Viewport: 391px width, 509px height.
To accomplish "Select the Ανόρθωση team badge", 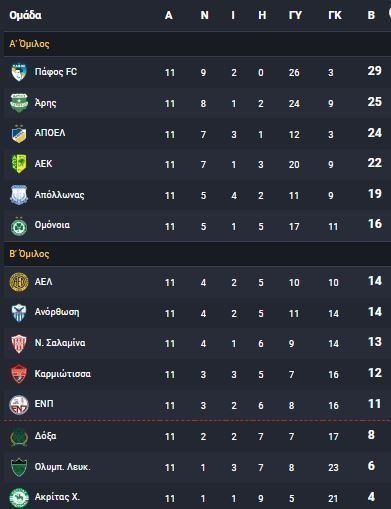I will pyautogui.click(x=19, y=313).
